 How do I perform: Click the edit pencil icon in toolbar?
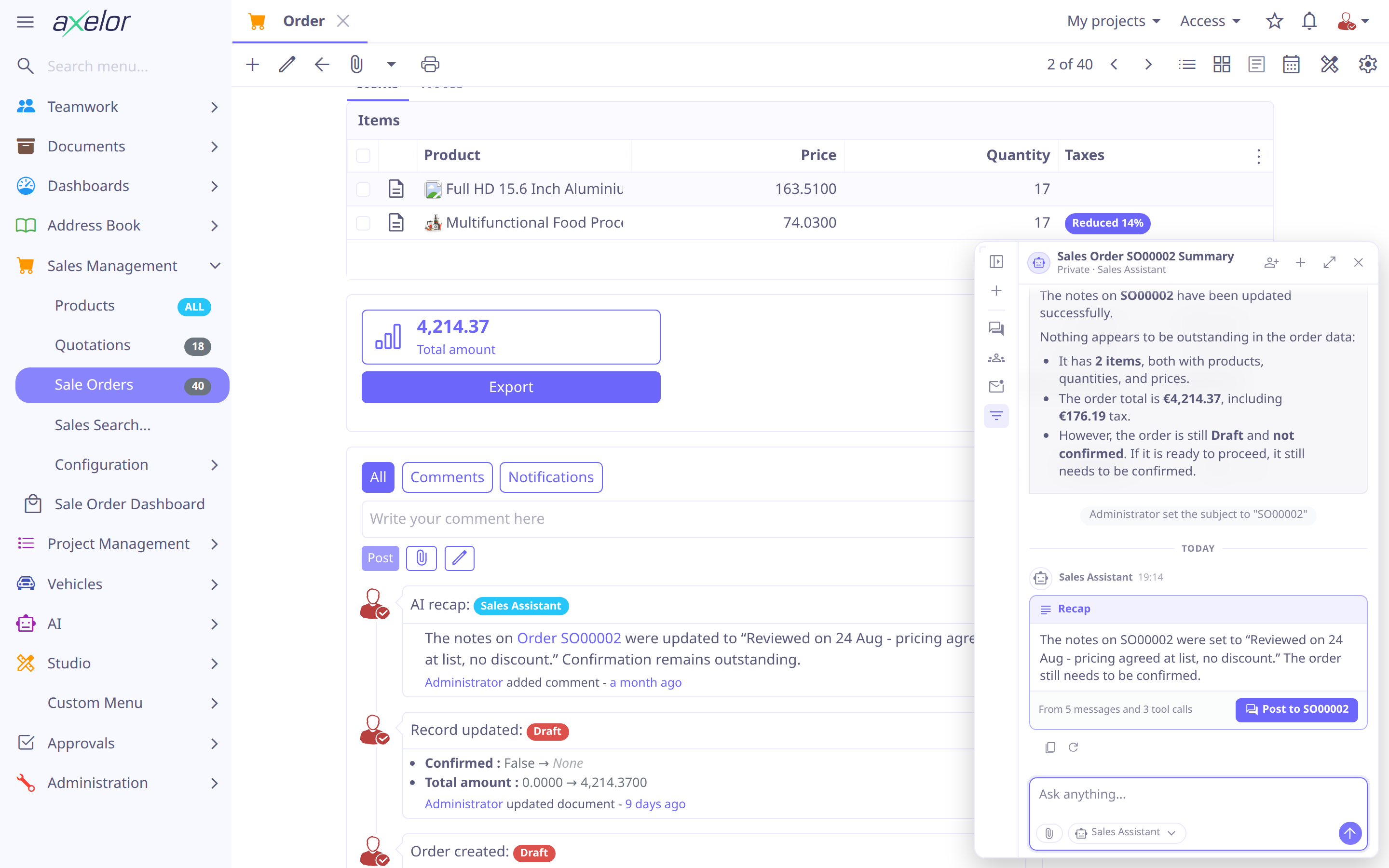click(287, 64)
